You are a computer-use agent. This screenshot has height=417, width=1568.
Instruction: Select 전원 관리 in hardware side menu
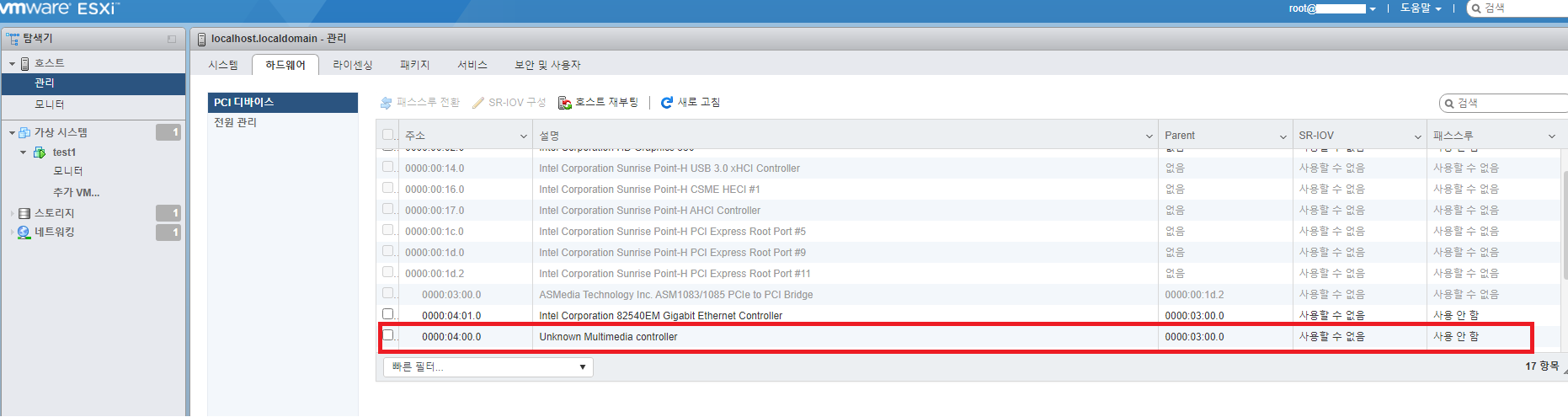[x=283, y=122]
